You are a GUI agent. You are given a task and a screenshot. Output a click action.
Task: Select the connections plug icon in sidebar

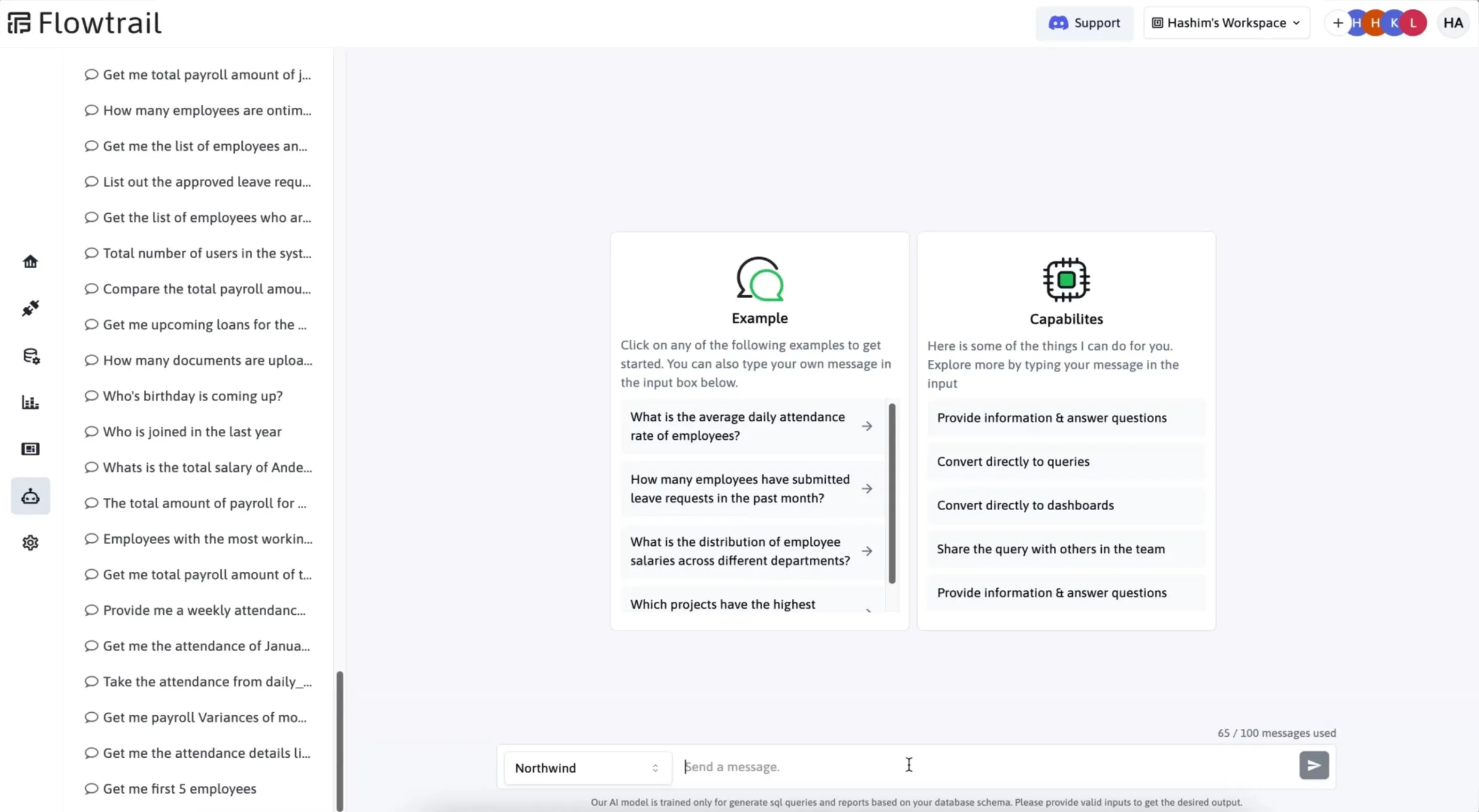(x=30, y=308)
